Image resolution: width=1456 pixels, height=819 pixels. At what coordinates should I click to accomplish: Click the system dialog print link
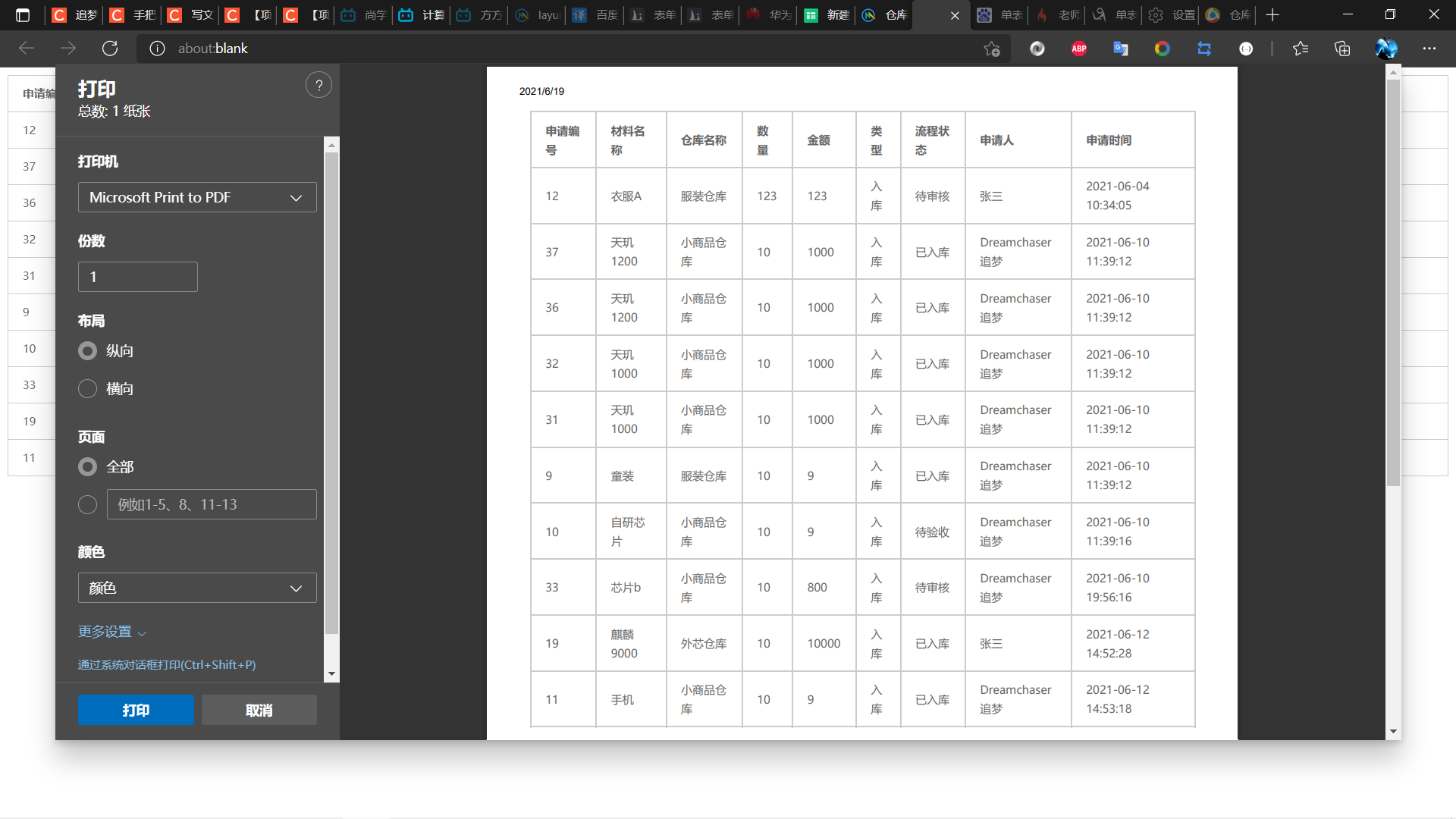point(167,665)
